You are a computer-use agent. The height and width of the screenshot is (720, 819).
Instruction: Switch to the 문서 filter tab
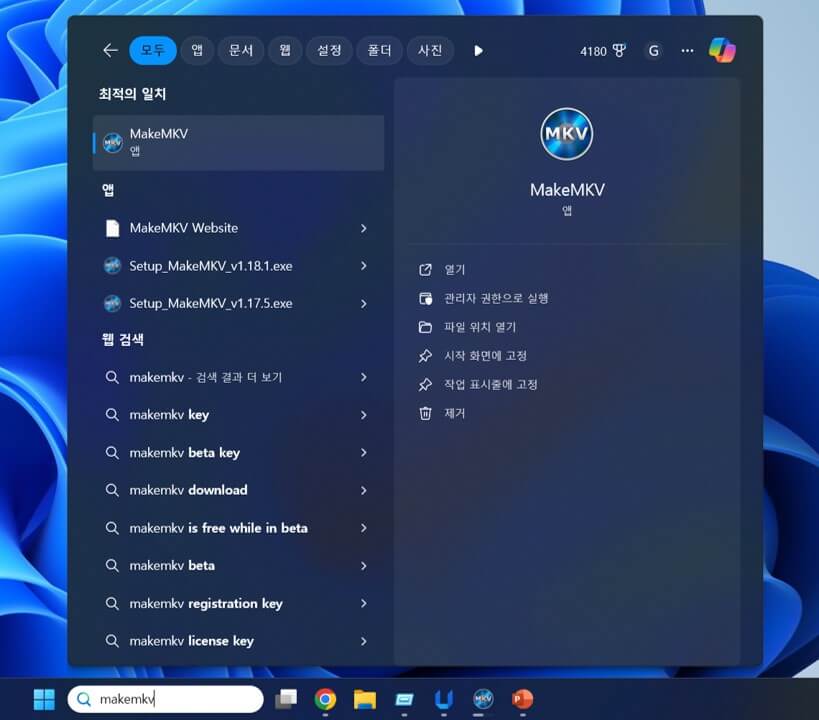(x=241, y=51)
